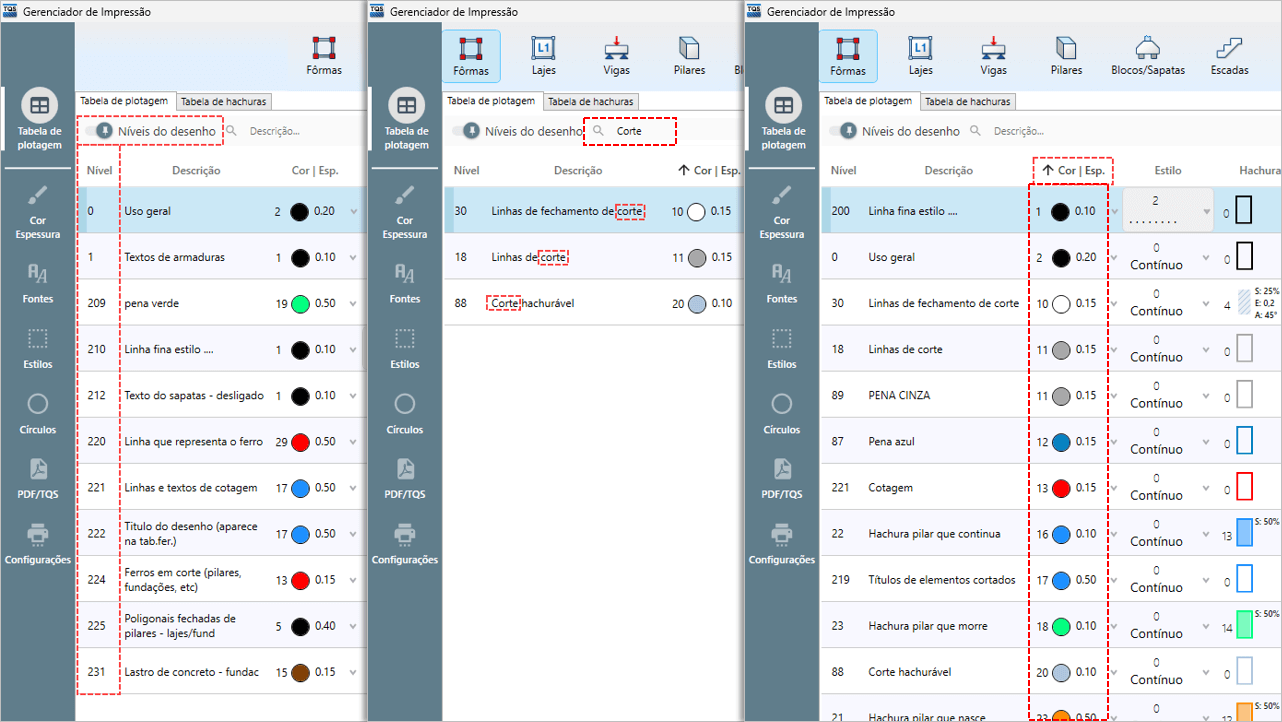The width and height of the screenshot is (1282, 722).
Task: Open the Blocos/Sapatas drawing category
Action: [x=1146, y=55]
